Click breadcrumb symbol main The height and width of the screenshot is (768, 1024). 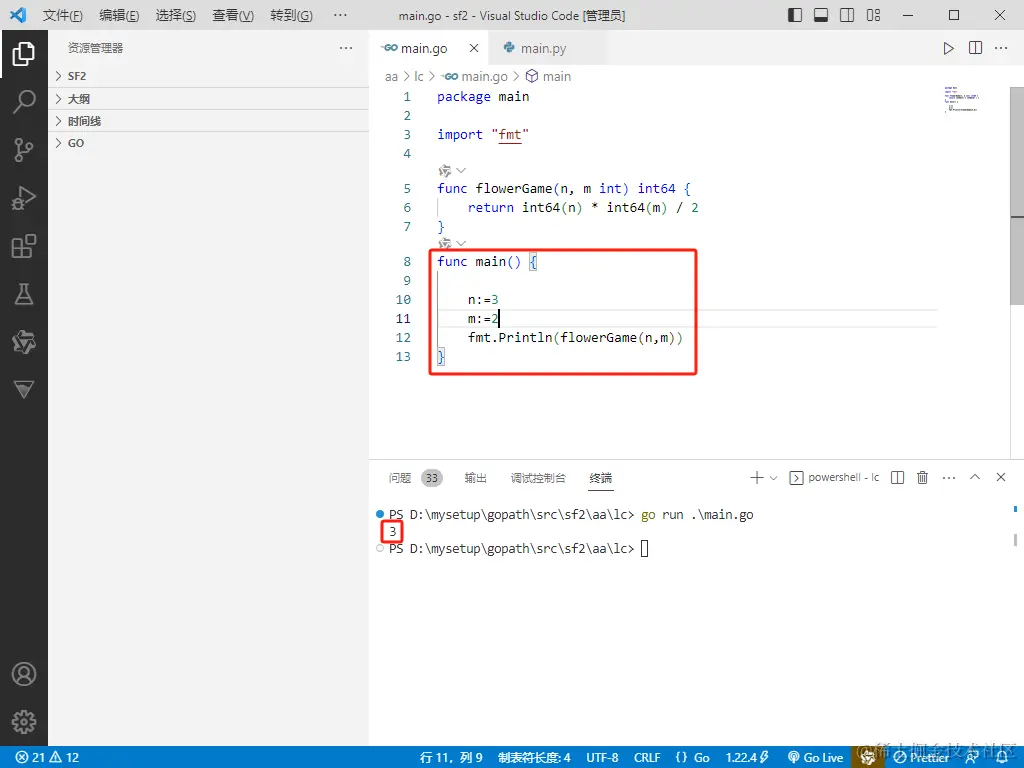click(549, 76)
